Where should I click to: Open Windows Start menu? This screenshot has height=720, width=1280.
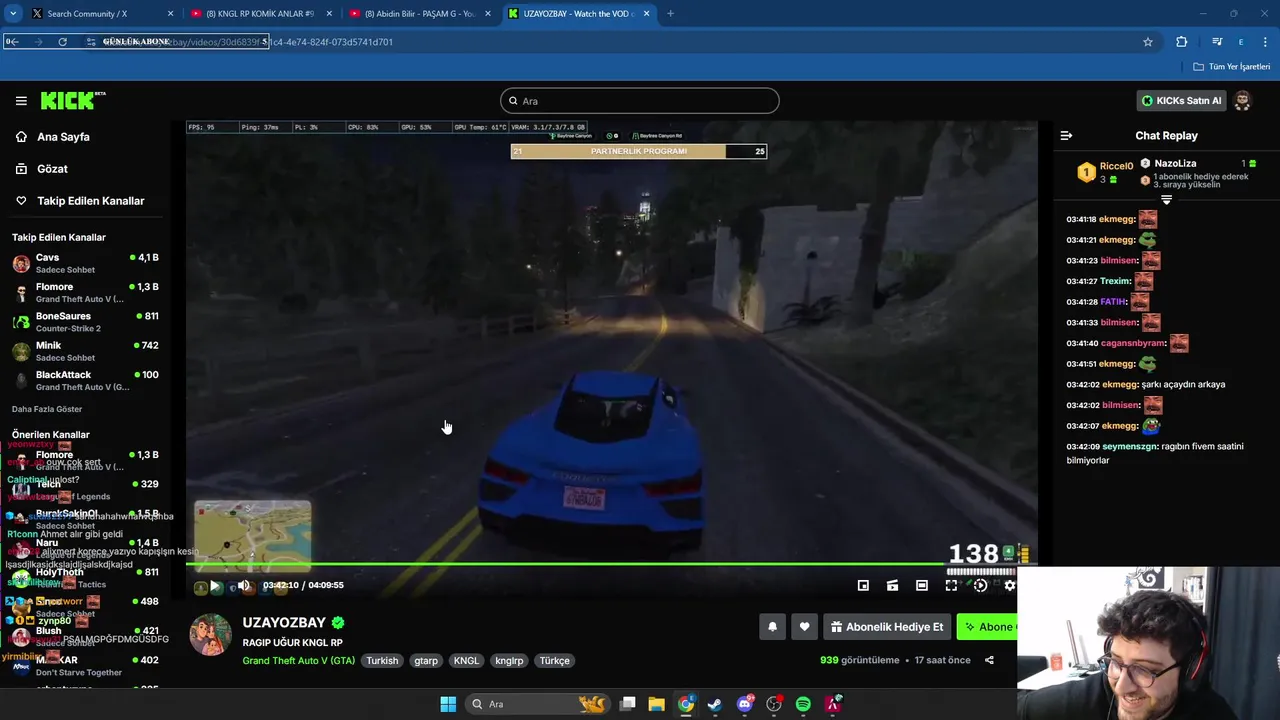(448, 704)
